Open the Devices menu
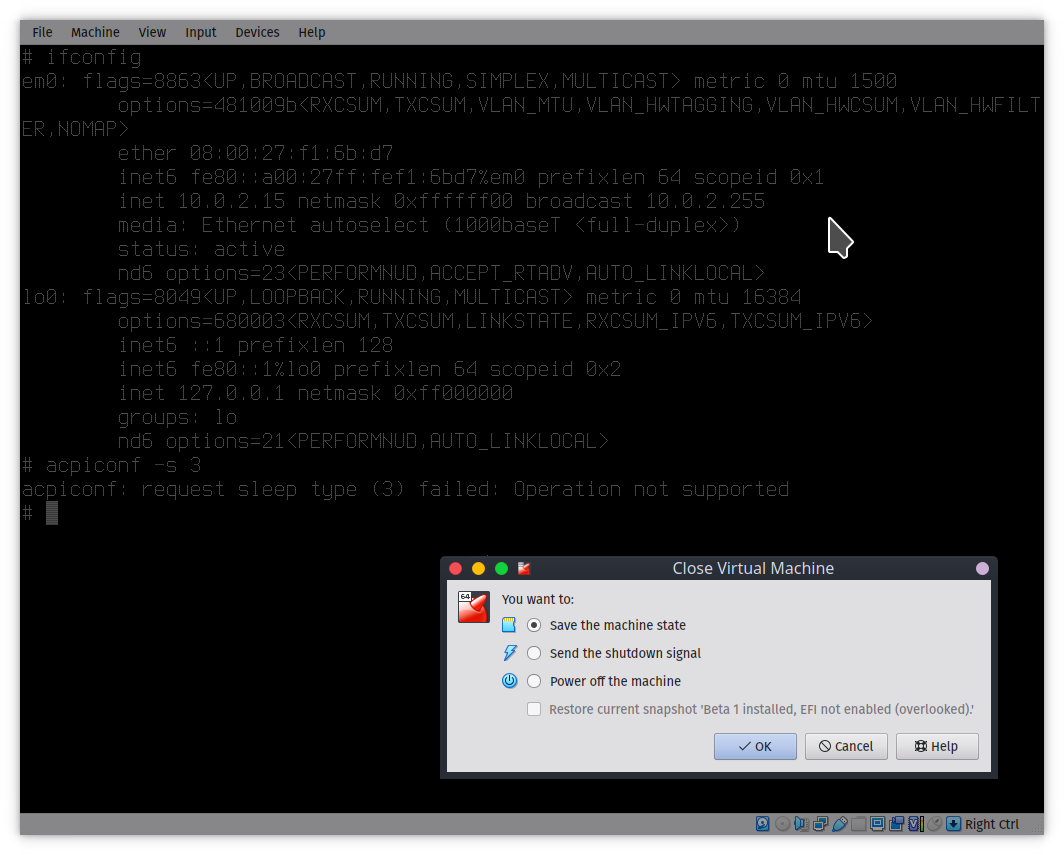 257,32
